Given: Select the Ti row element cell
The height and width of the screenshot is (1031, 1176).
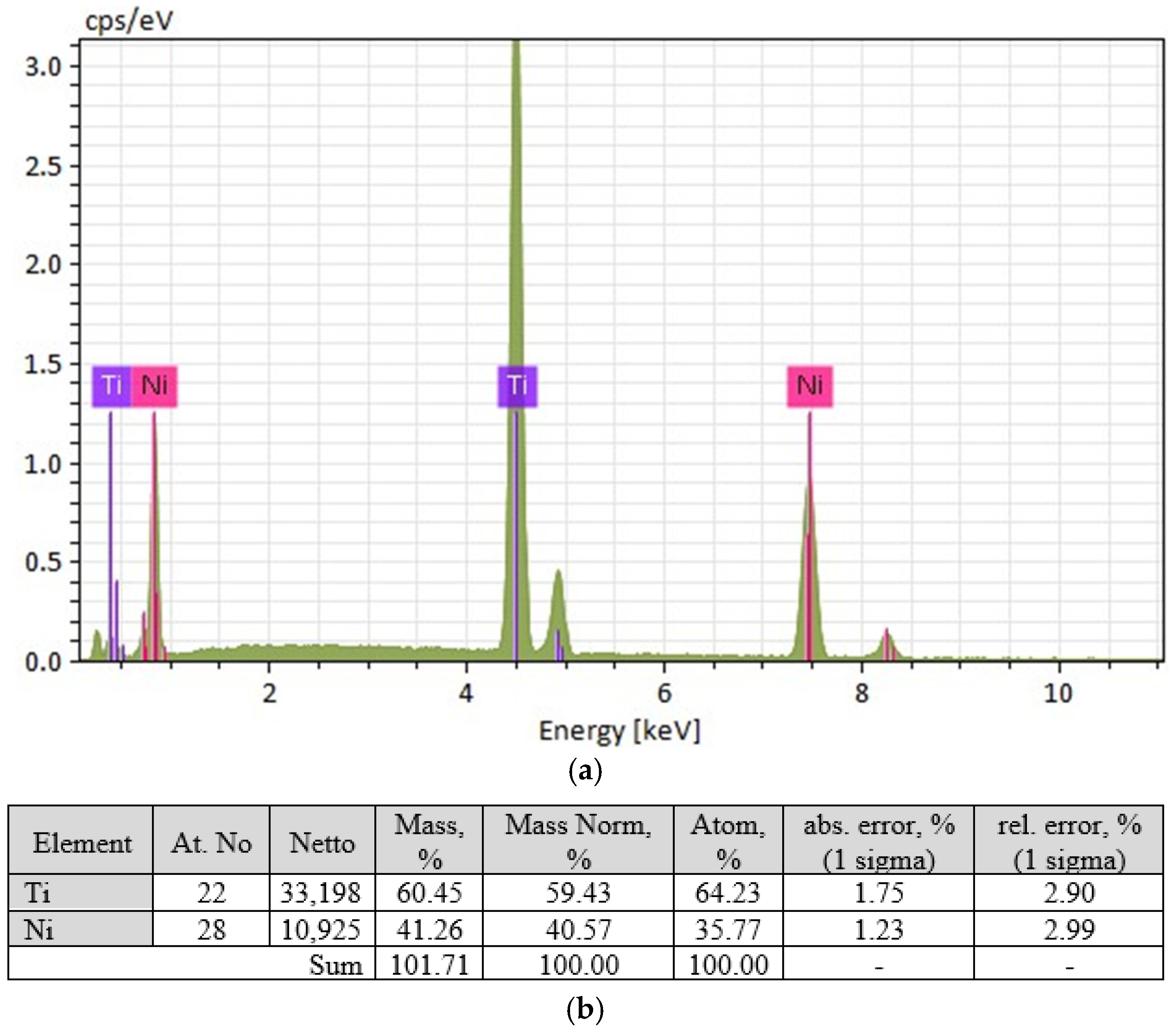Looking at the screenshot, I should coord(81,893).
